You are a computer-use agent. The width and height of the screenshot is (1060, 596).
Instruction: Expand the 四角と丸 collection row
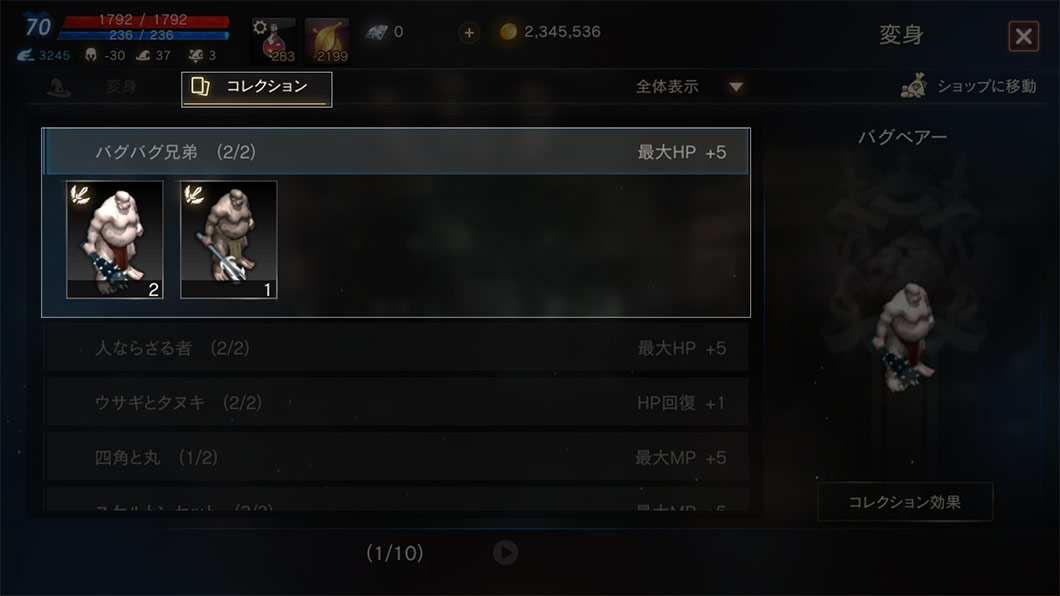tap(396, 457)
